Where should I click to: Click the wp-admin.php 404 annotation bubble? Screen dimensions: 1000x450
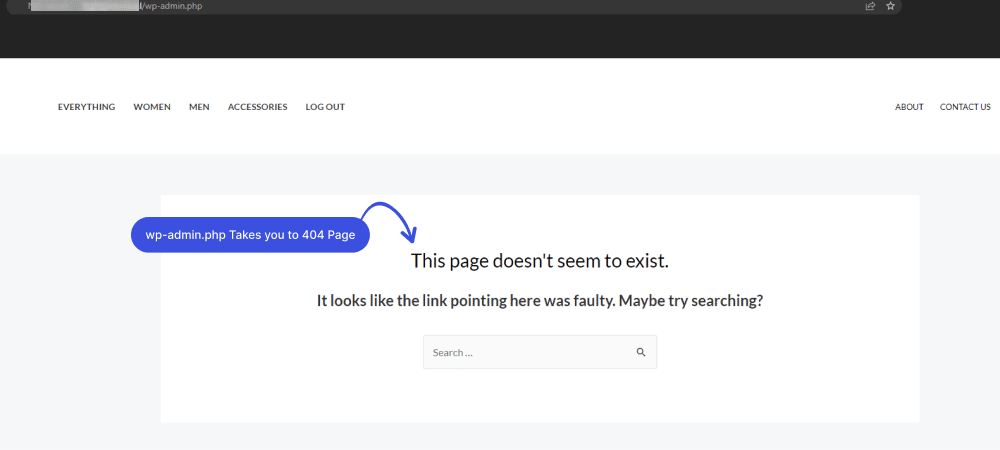(250, 235)
